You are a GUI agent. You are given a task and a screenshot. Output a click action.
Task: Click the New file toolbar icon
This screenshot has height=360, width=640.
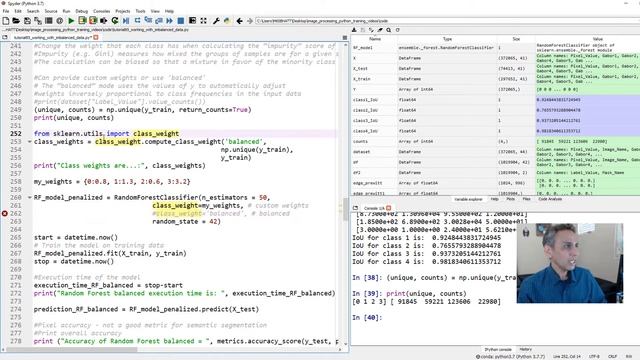6,20
